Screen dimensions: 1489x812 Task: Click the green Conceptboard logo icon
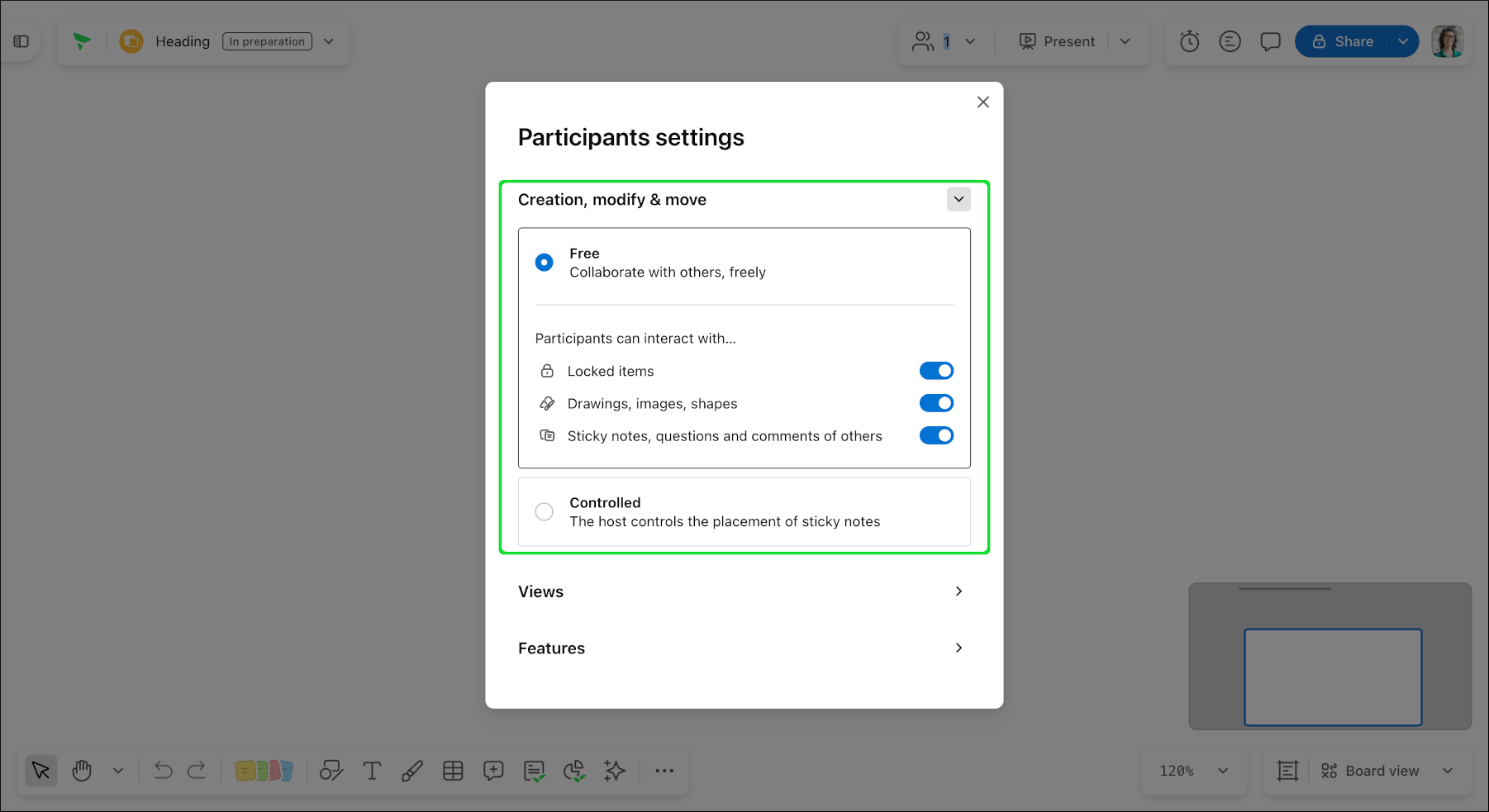[x=82, y=41]
